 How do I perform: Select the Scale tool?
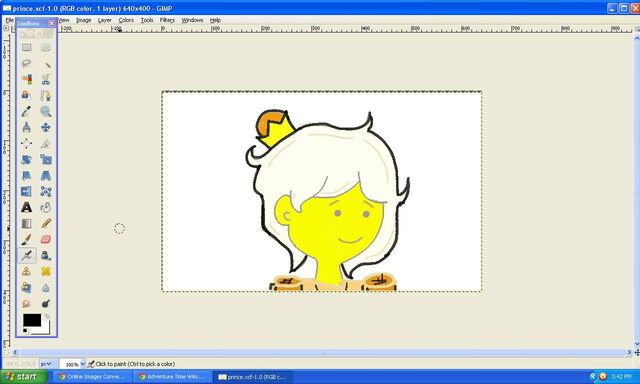coord(46,160)
